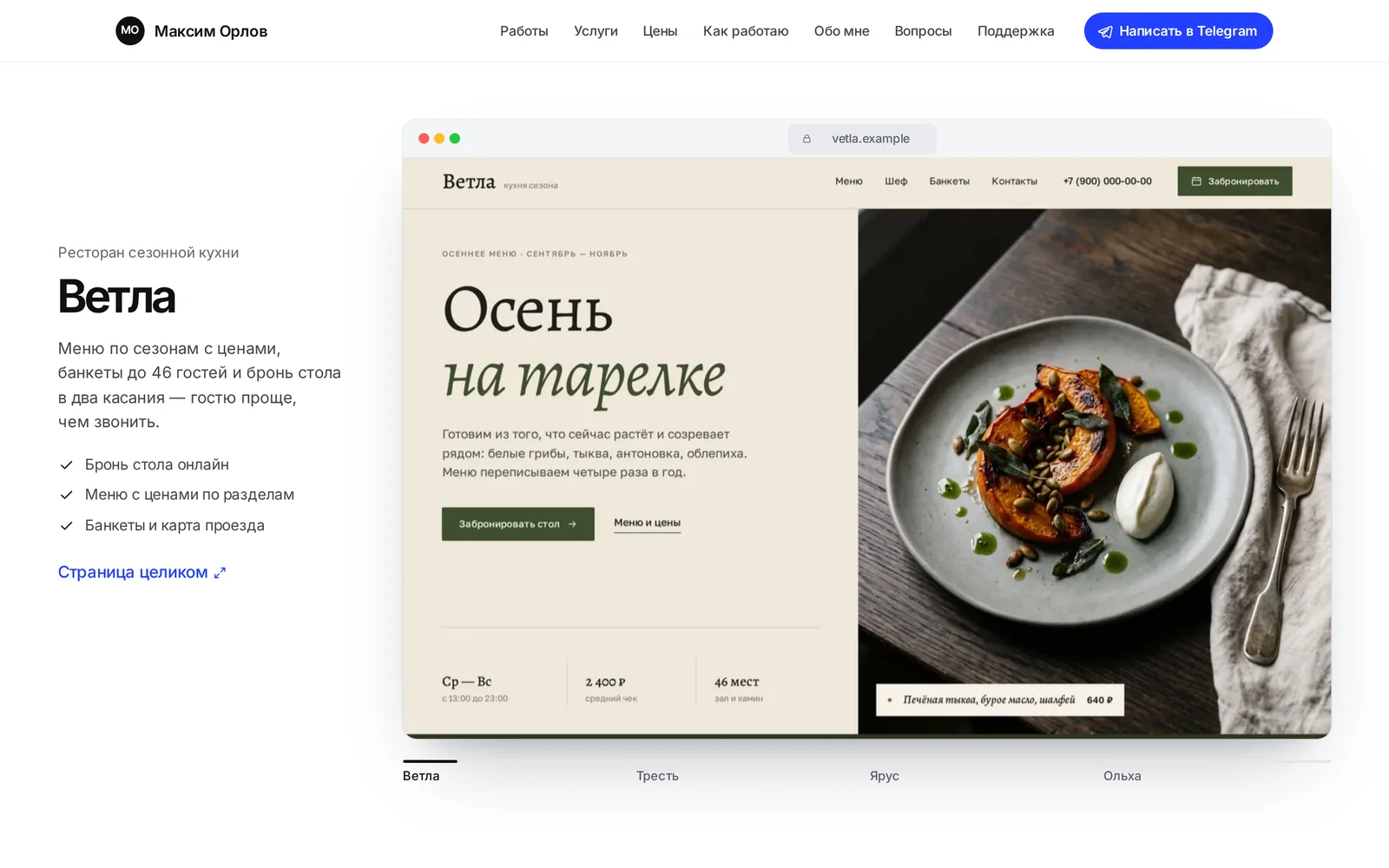Screen dimensions: 1389x868
Task: Open Страница целиком link
Action: 142,573
